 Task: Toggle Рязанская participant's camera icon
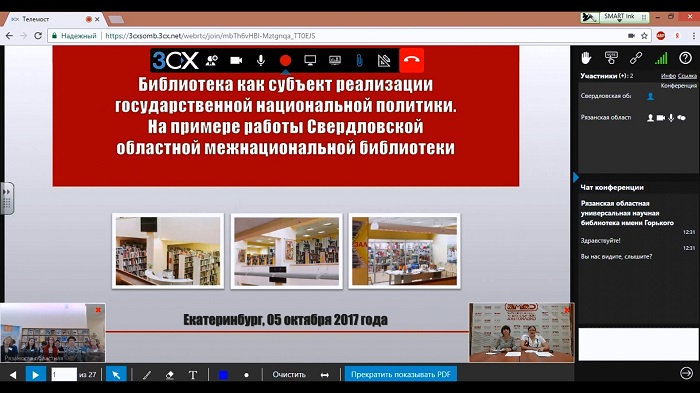click(661, 117)
